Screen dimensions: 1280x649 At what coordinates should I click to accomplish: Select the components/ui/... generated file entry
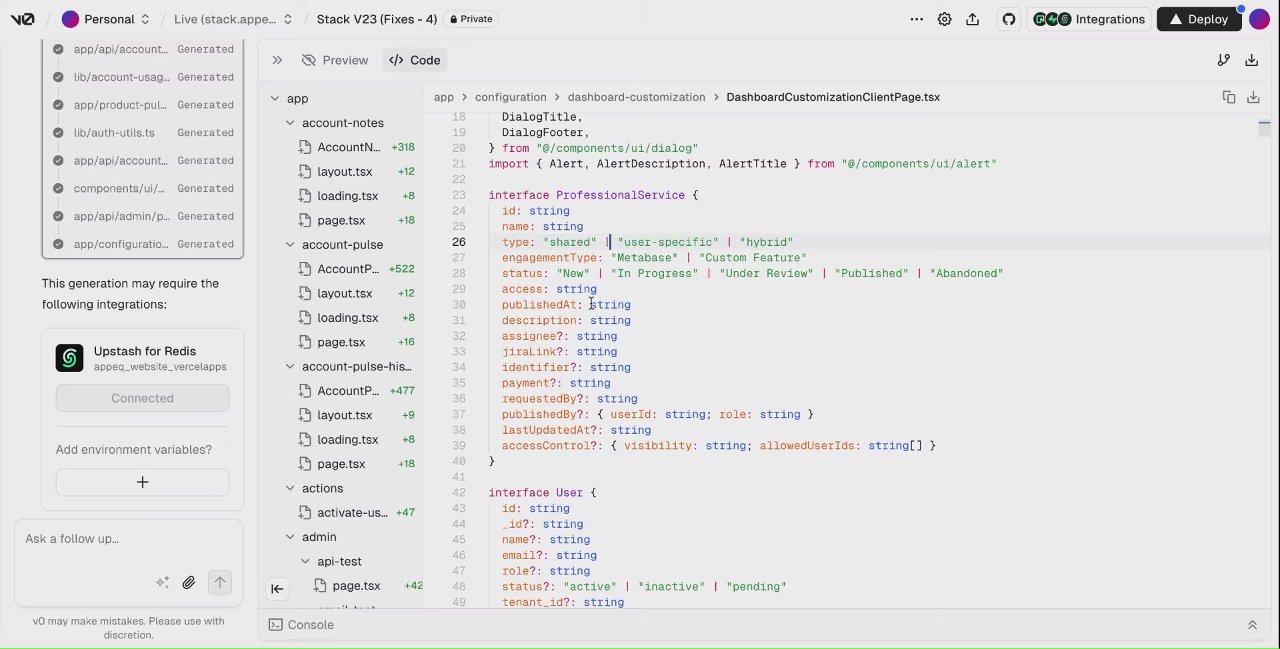pyautogui.click(x=143, y=188)
